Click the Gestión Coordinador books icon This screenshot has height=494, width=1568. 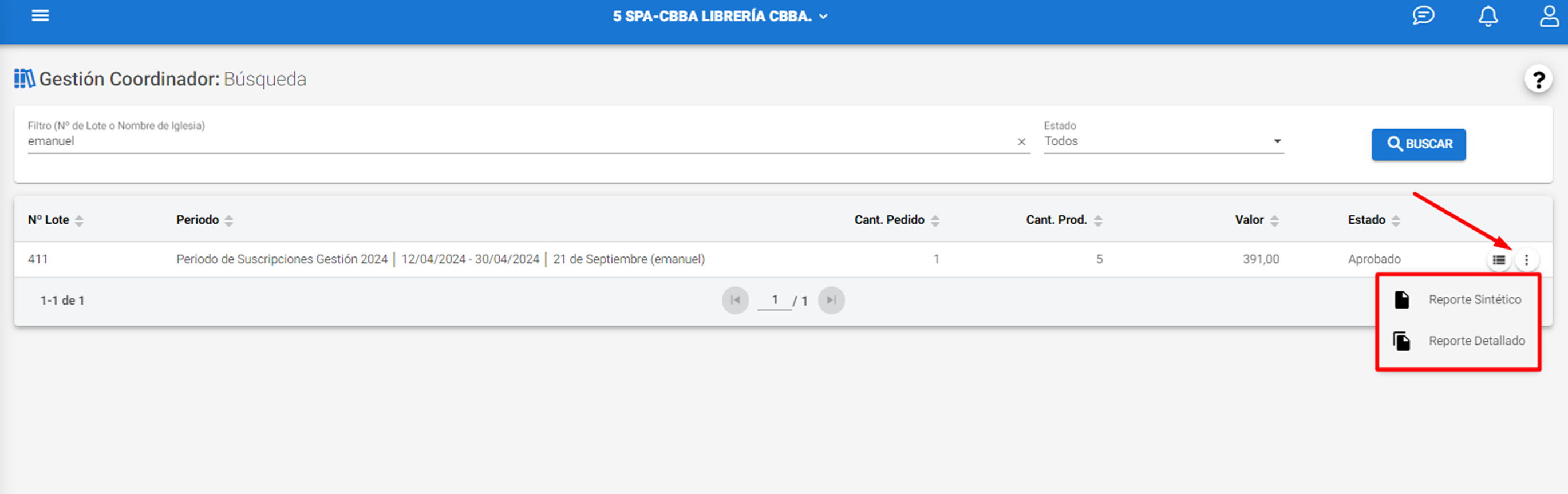click(x=25, y=79)
